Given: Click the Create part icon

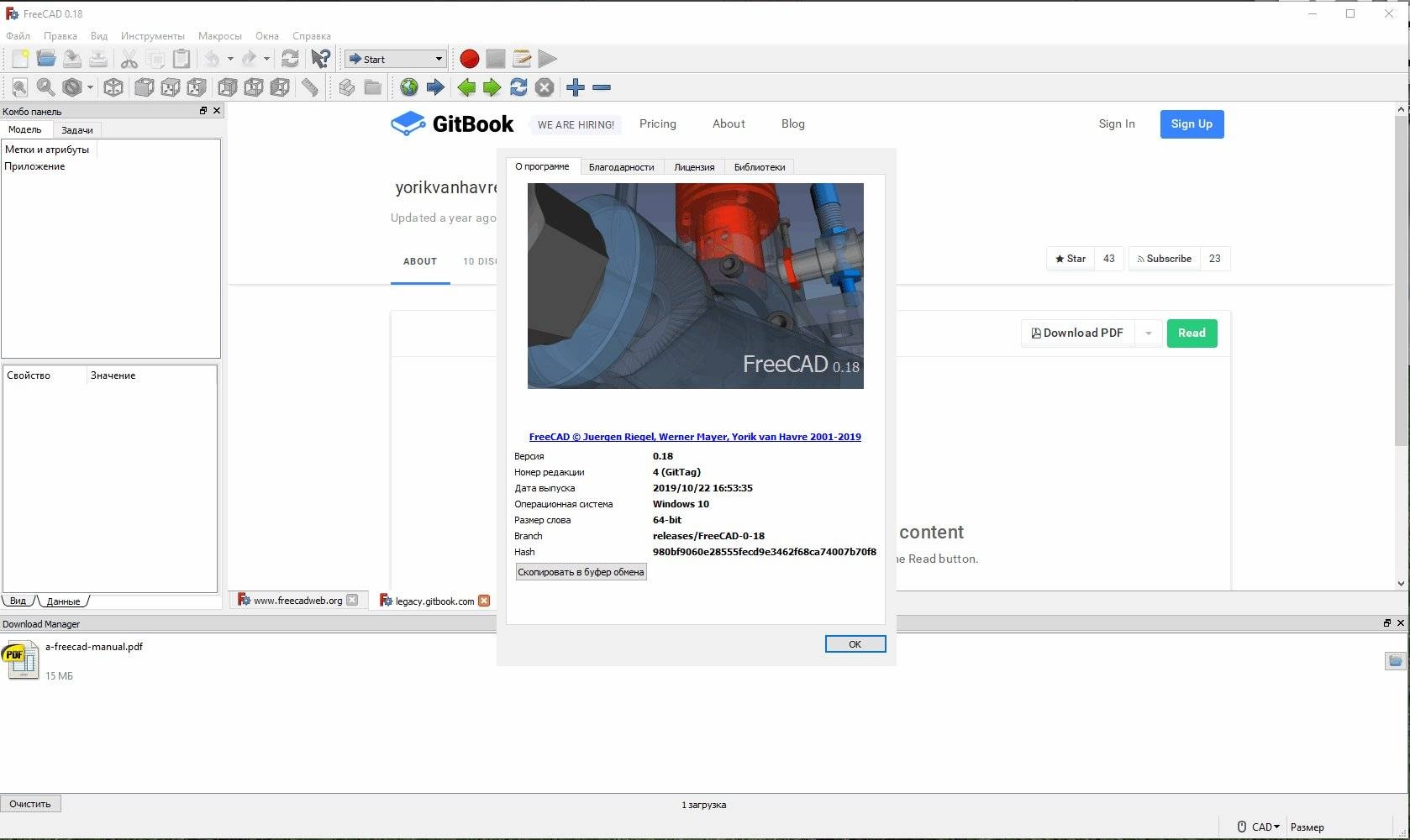Looking at the screenshot, I should [346, 87].
